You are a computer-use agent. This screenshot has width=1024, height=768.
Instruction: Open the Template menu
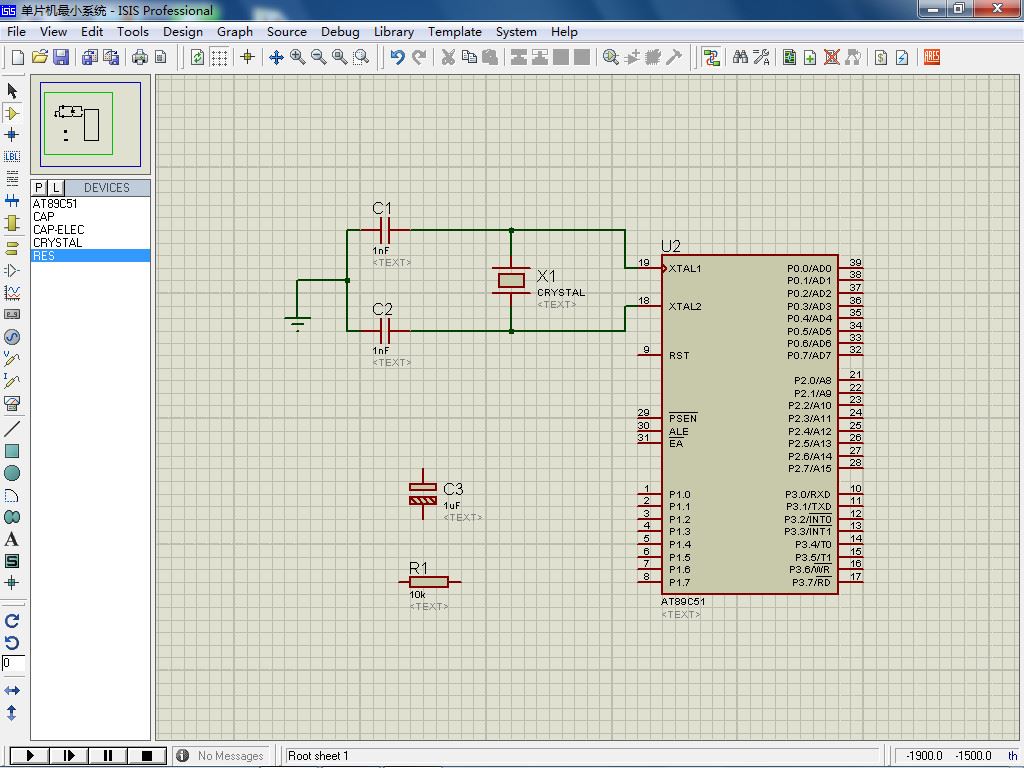point(454,31)
